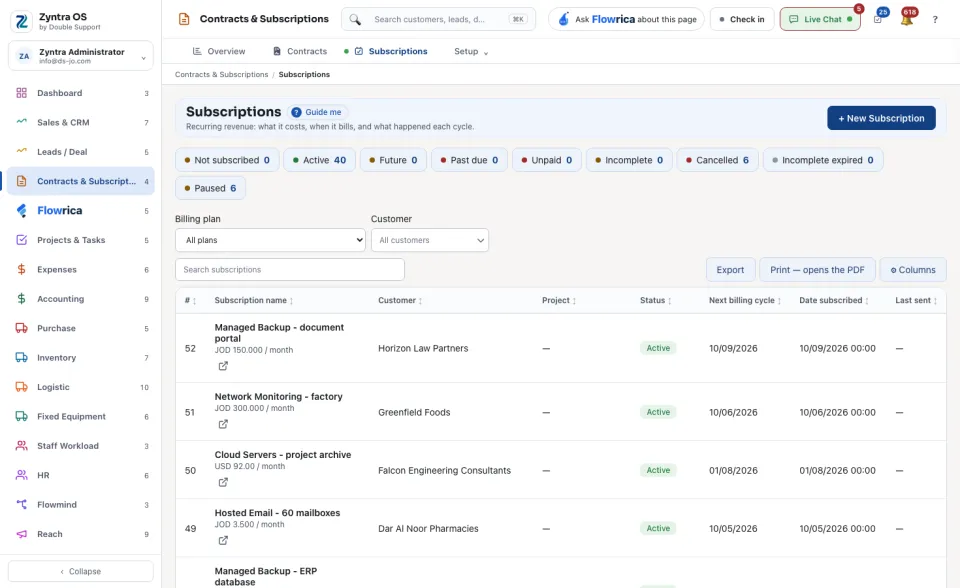
Task: Open external link for Cloud Servers - project archive
Action: click(x=223, y=482)
